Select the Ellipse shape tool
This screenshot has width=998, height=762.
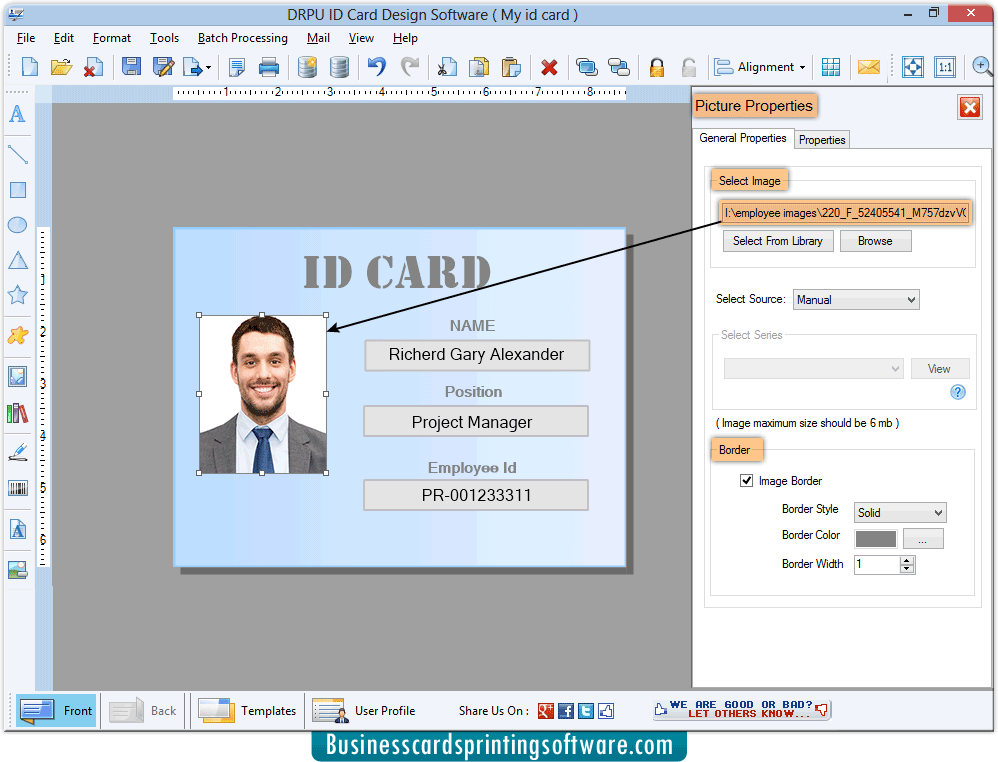click(18, 225)
